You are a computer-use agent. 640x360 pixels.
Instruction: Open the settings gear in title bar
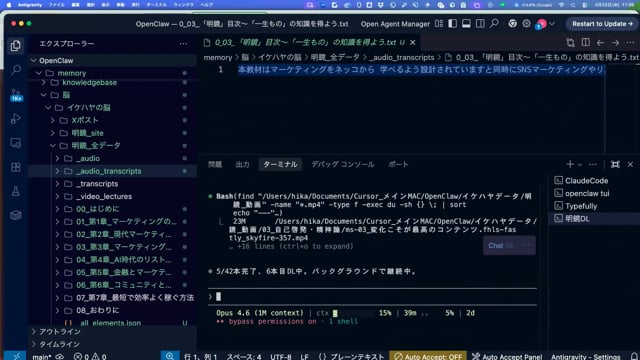coord(527,24)
